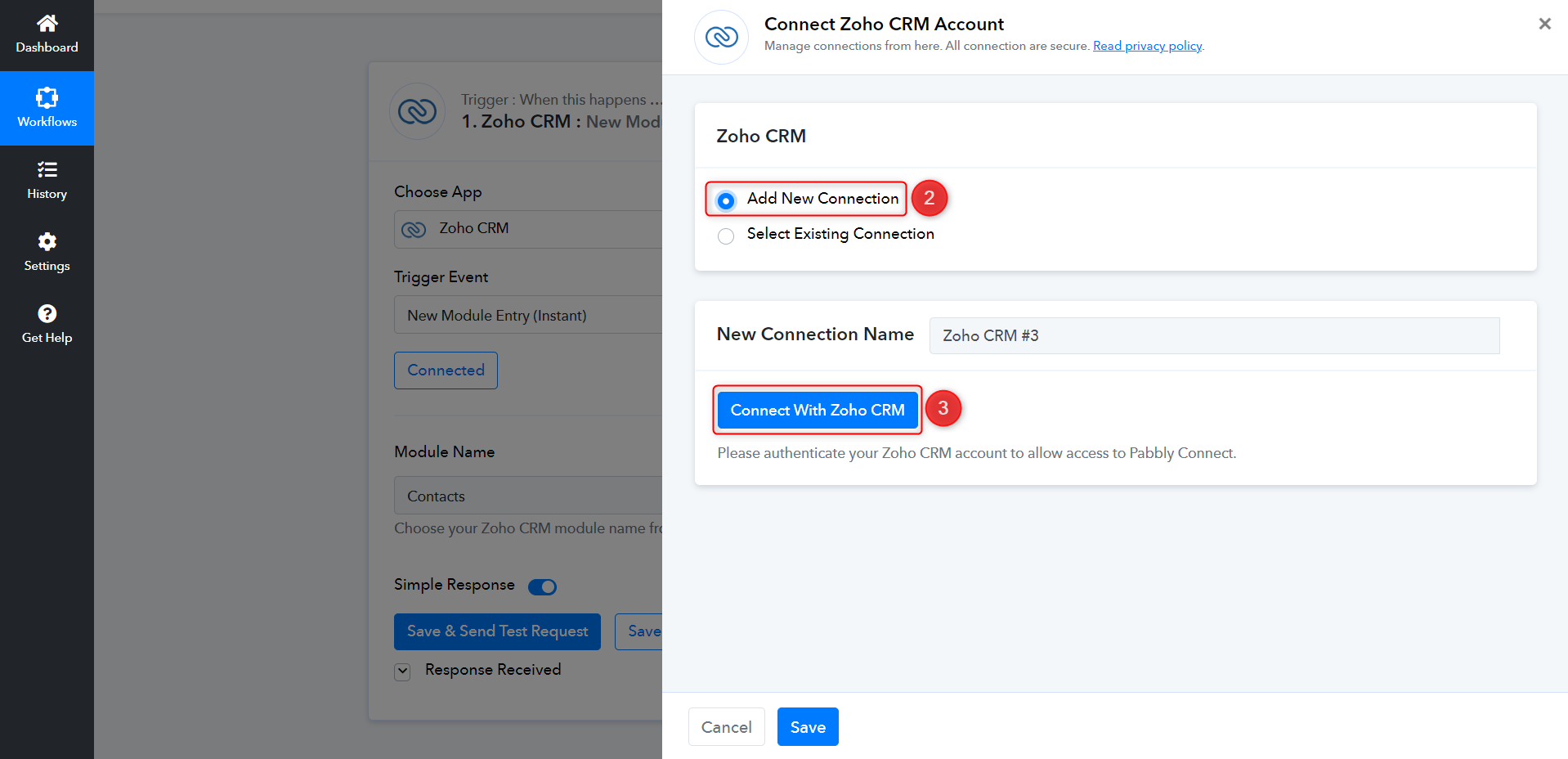Click Save & Send Test Request
The height and width of the screenshot is (759, 1568).
[x=497, y=631]
